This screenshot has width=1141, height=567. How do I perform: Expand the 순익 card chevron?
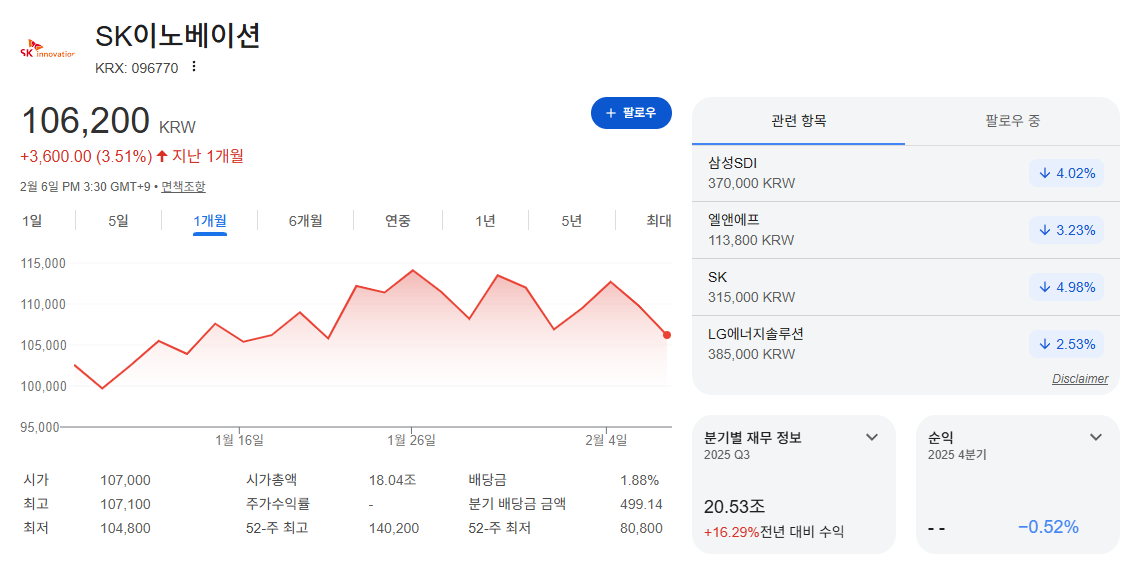tap(1096, 437)
